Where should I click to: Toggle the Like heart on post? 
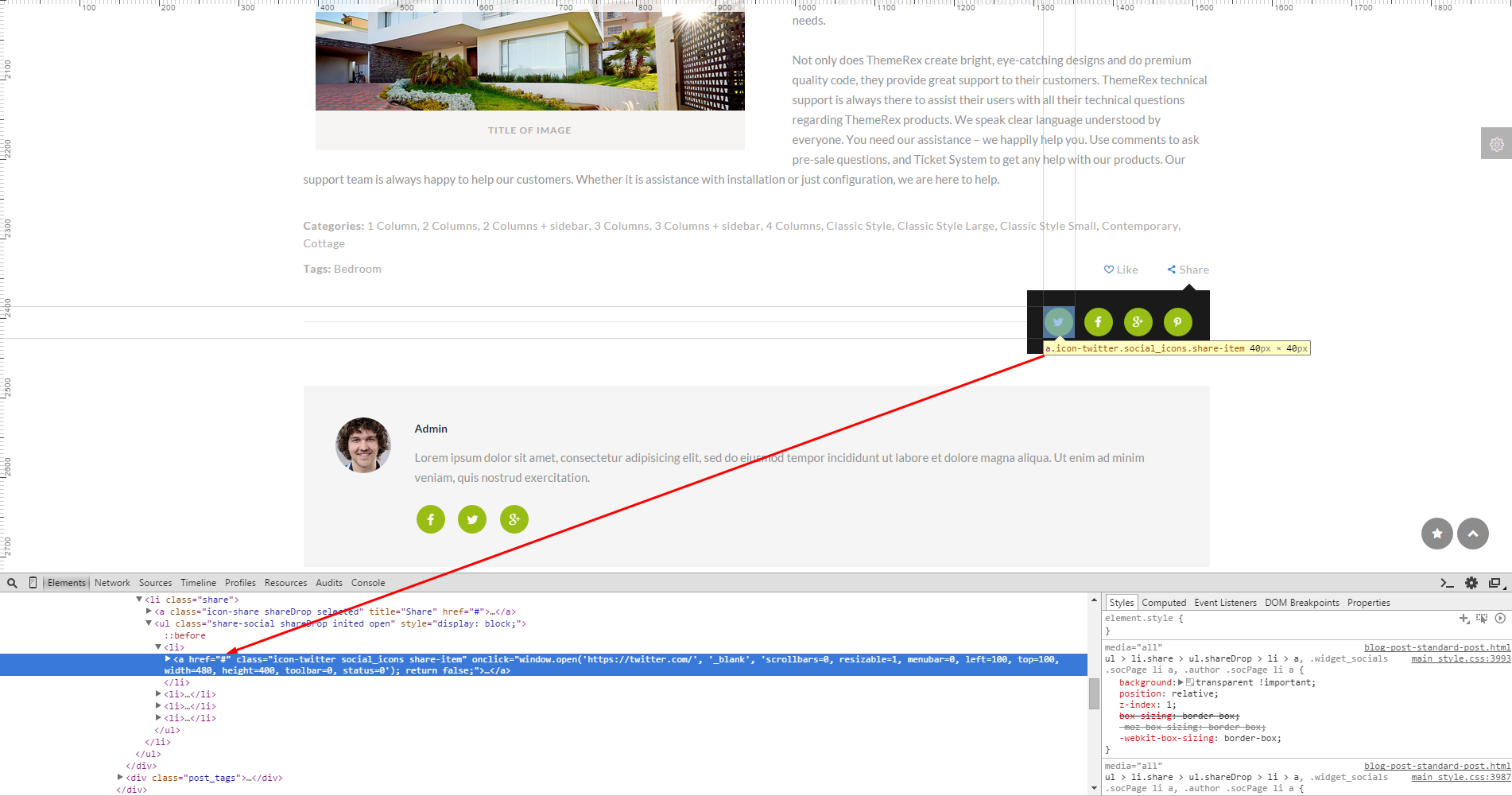pos(1109,270)
